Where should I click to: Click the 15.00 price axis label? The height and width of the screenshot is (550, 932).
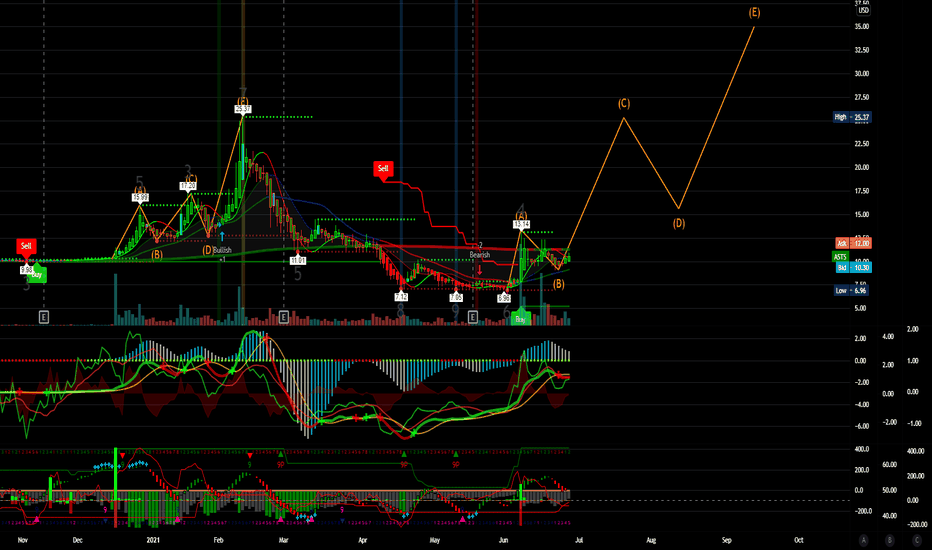pyautogui.click(x=861, y=214)
